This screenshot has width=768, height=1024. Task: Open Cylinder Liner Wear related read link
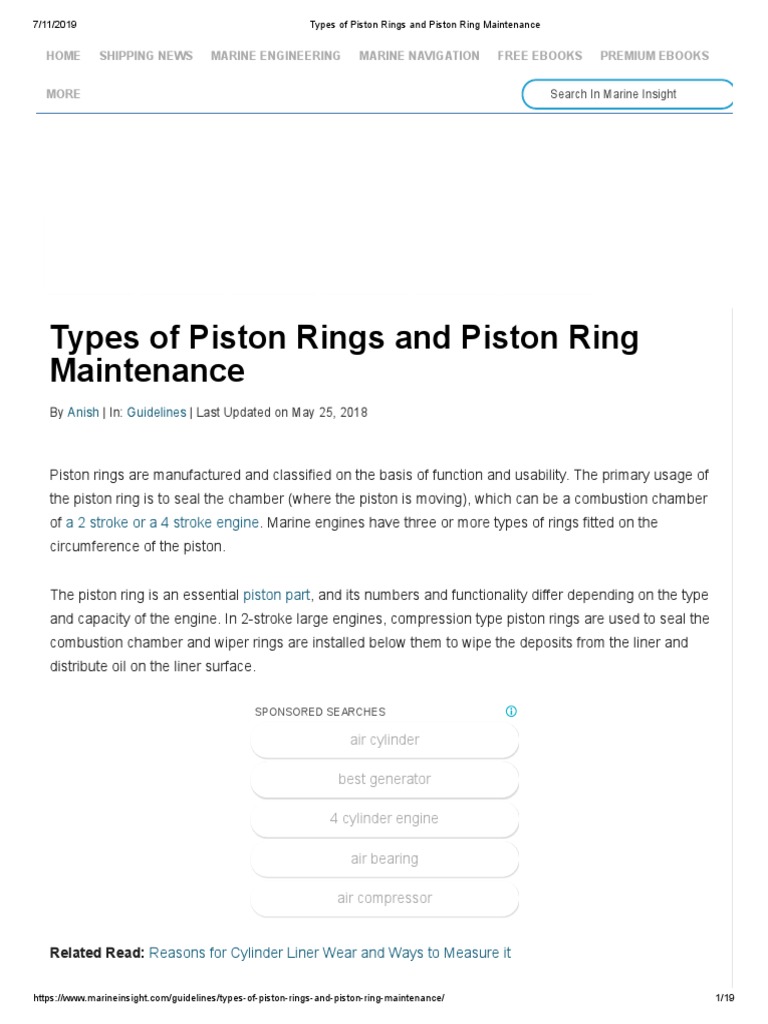(x=329, y=953)
